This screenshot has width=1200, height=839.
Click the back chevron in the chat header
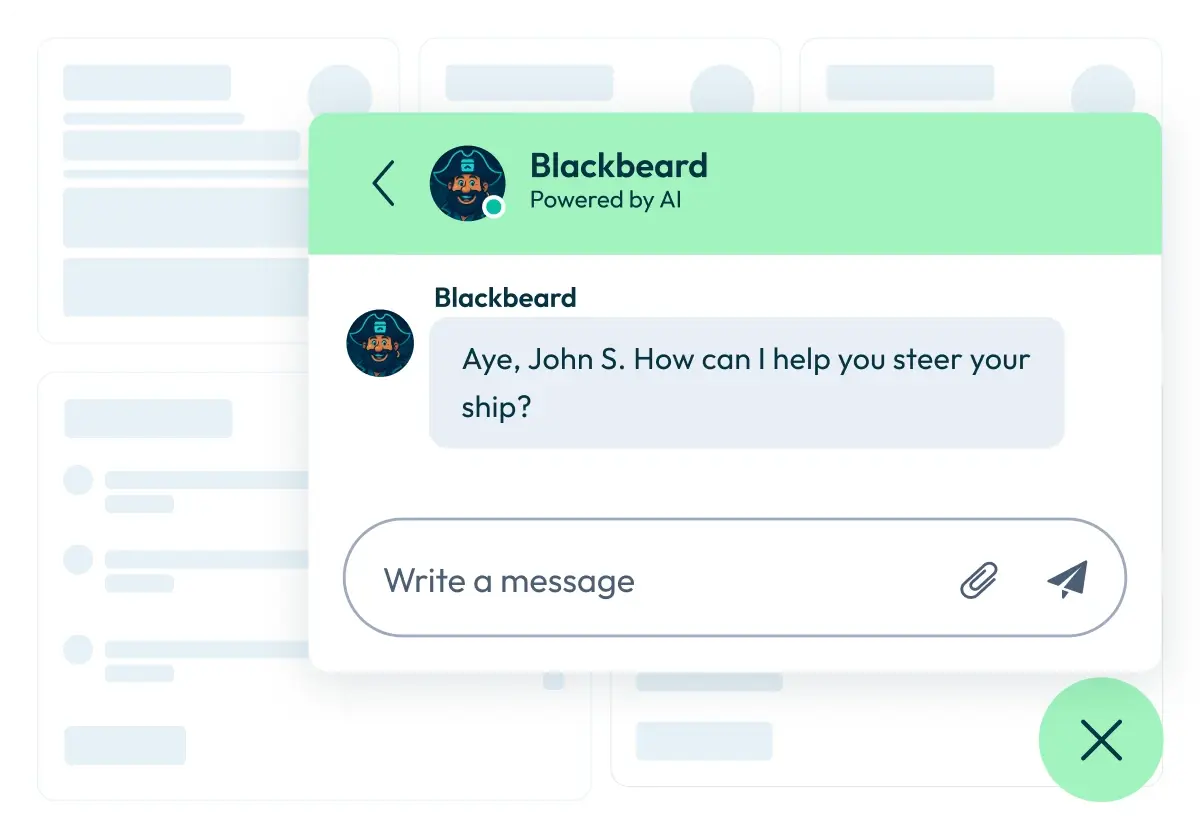pos(384,184)
